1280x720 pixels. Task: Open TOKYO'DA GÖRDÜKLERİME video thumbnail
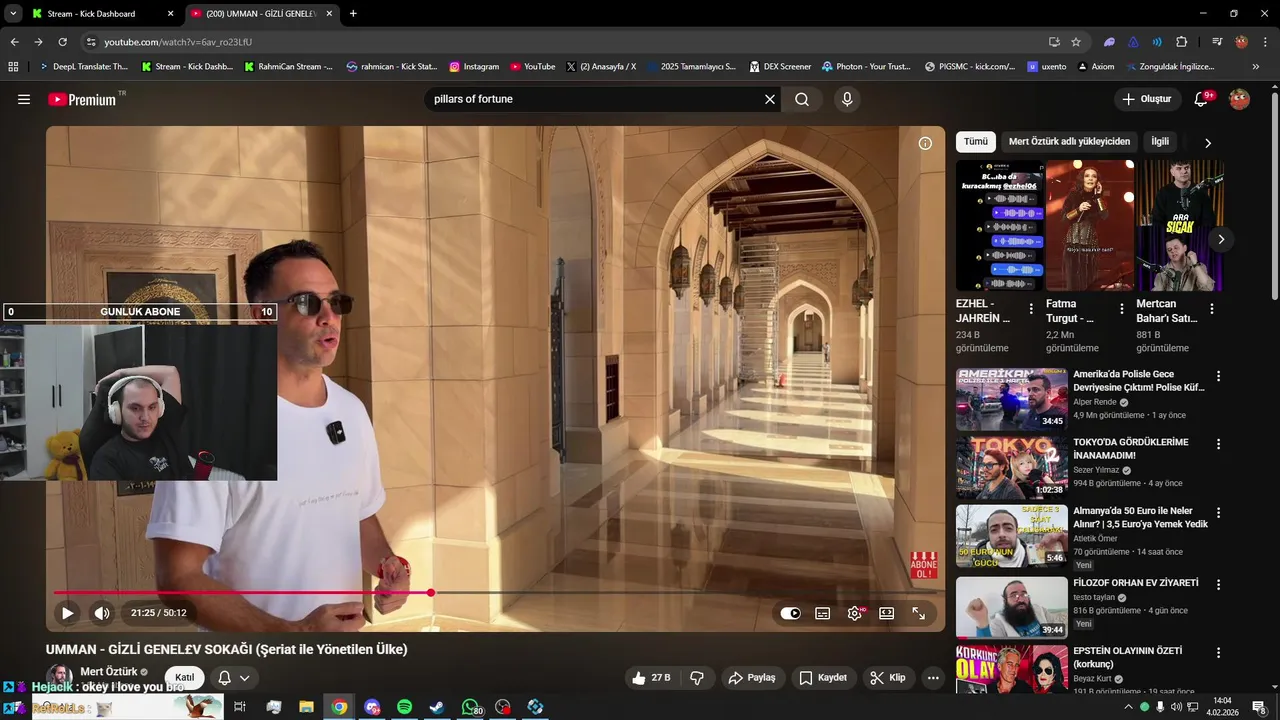tap(1011, 467)
